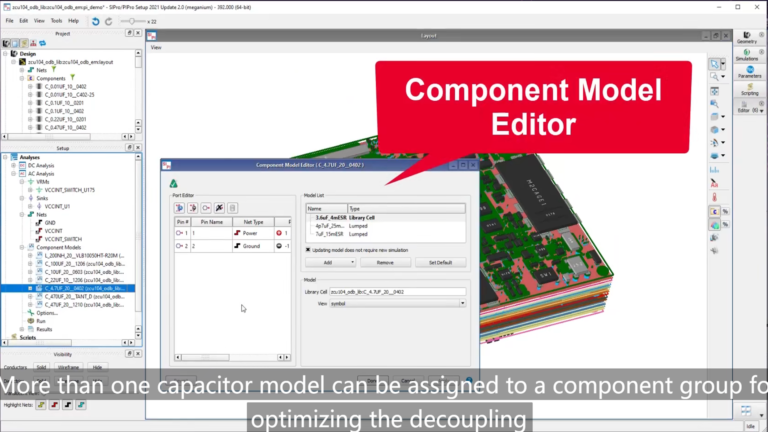This screenshot has height=432, width=768.
Task: Open the Tools menu
Action: pyautogui.click(x=56, y=21)
